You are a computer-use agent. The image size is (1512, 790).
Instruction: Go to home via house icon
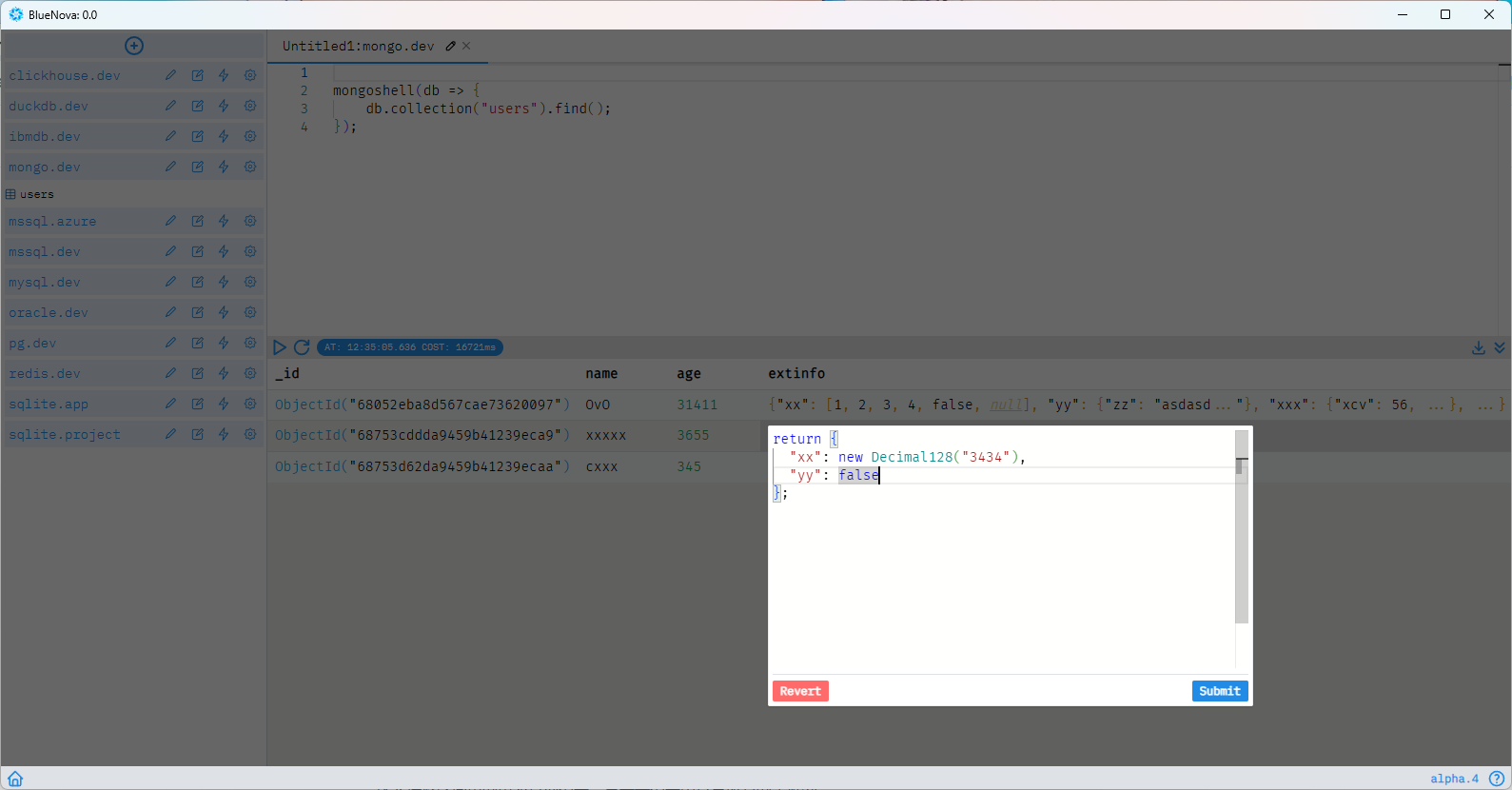tap(15, 779)
